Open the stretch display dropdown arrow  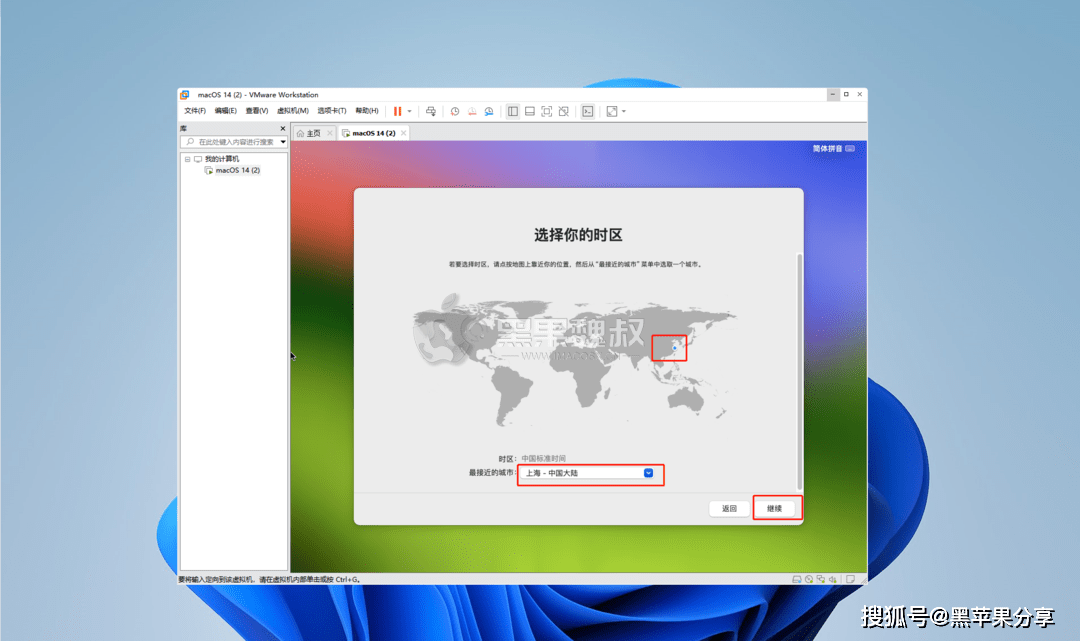(624, 111)
